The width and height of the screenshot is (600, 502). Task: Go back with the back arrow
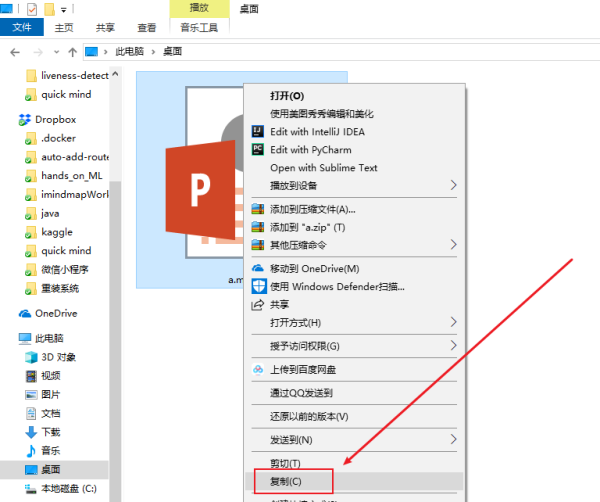point(15,52)
